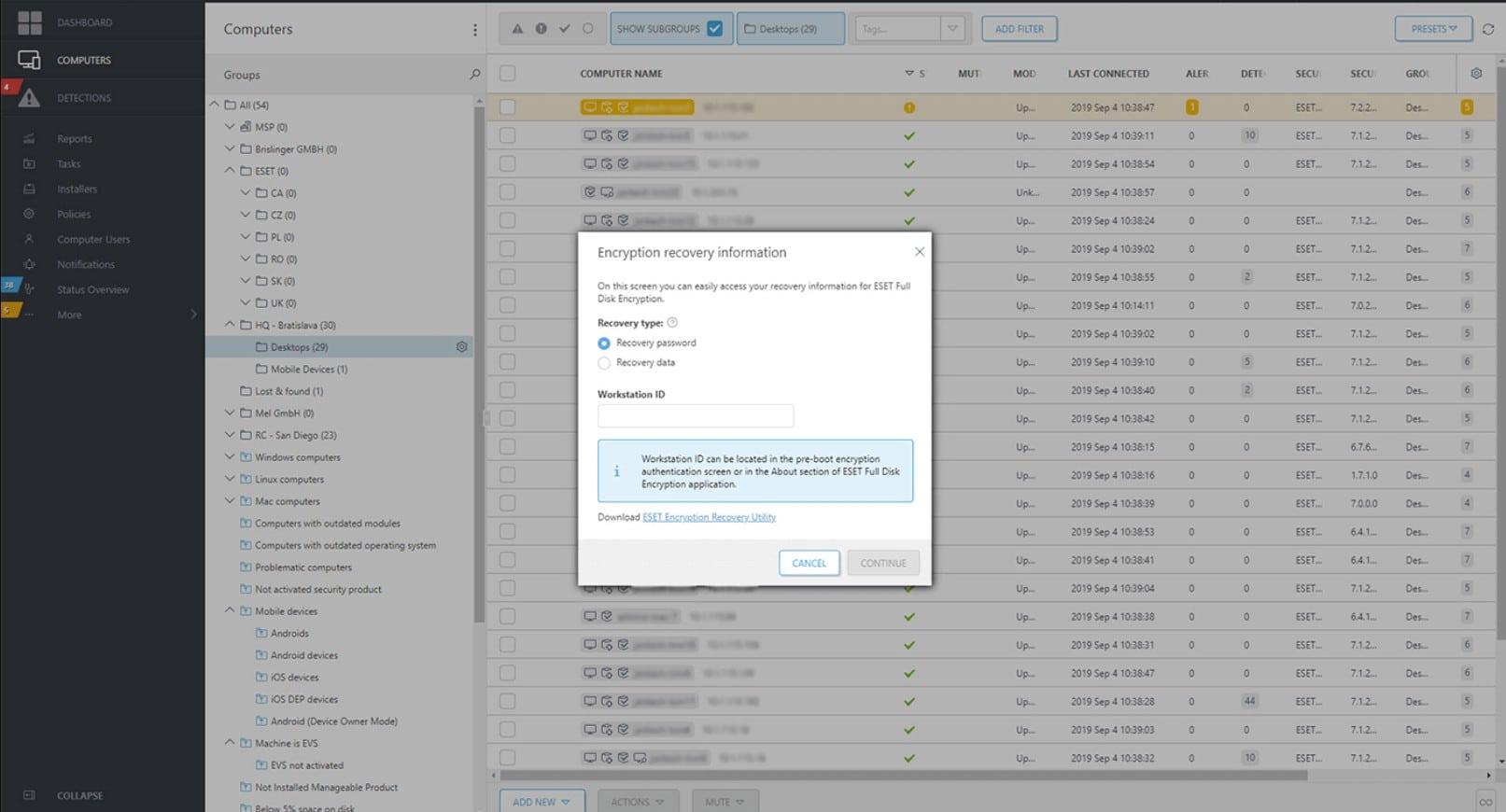Expand the More sidebar menu
The image size is (1506, 812).
(x=194, y=315)
